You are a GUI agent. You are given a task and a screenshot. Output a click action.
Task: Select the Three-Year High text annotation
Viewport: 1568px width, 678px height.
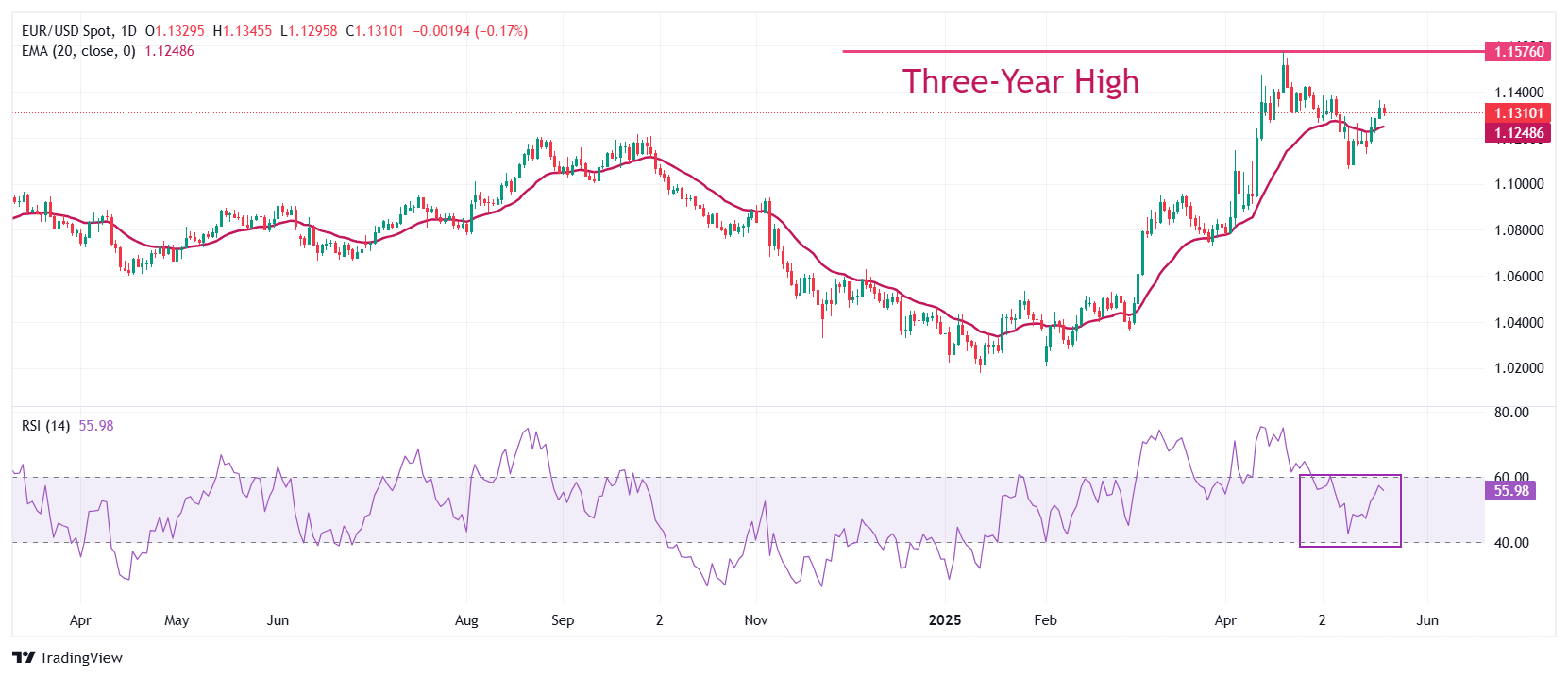[1020, 81]
